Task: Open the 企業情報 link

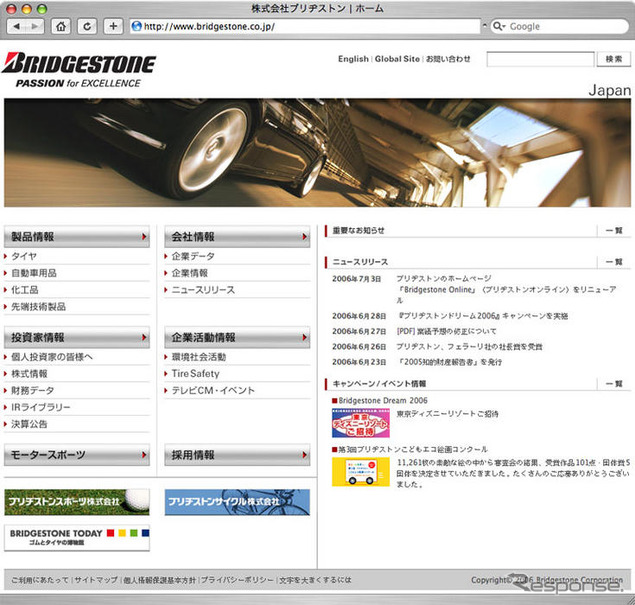Action: point(190,273)
